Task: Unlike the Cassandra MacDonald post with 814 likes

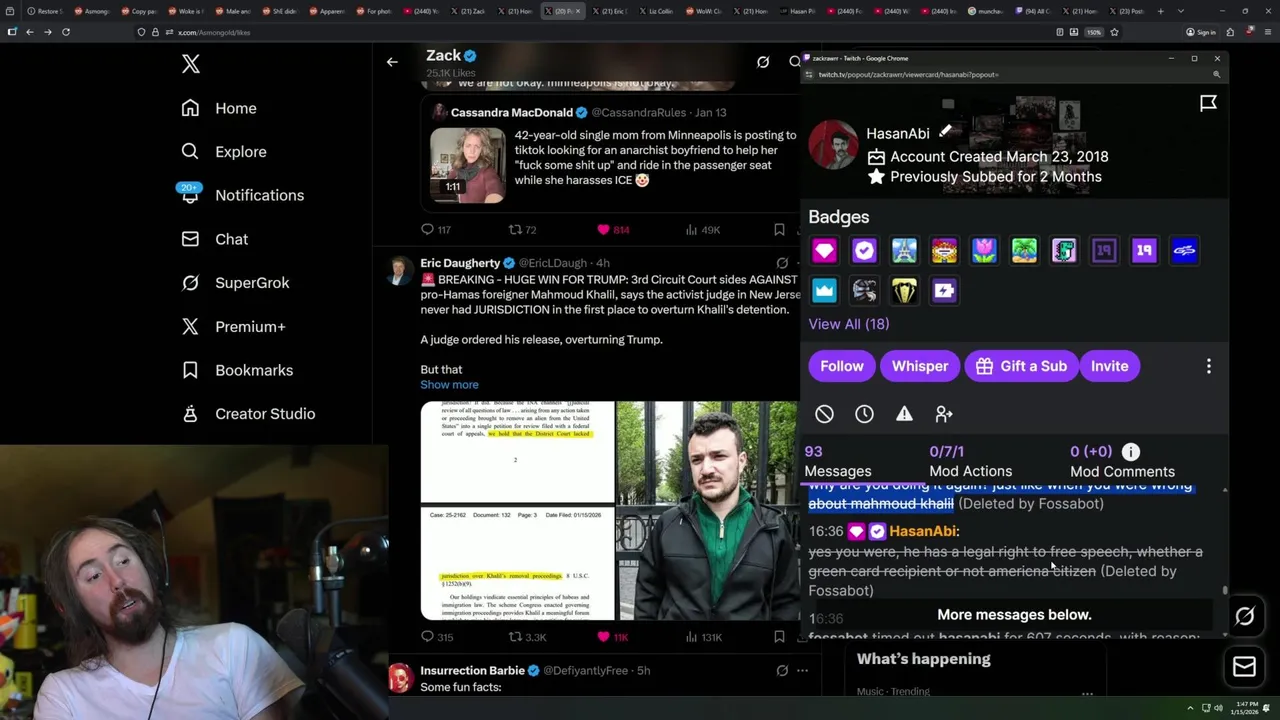Action: tap(613, 230)
